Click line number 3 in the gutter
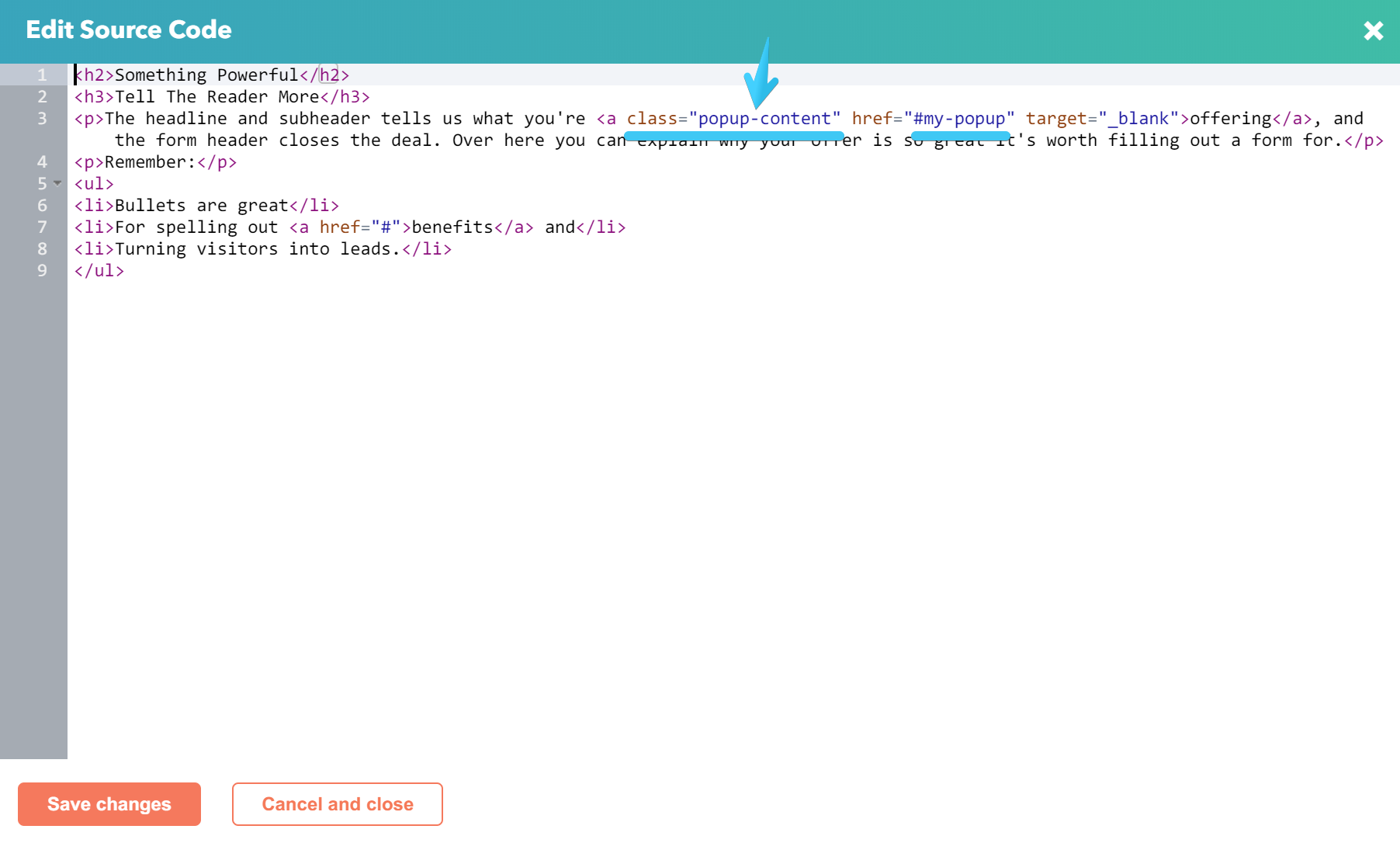 (x=42, y=118)
